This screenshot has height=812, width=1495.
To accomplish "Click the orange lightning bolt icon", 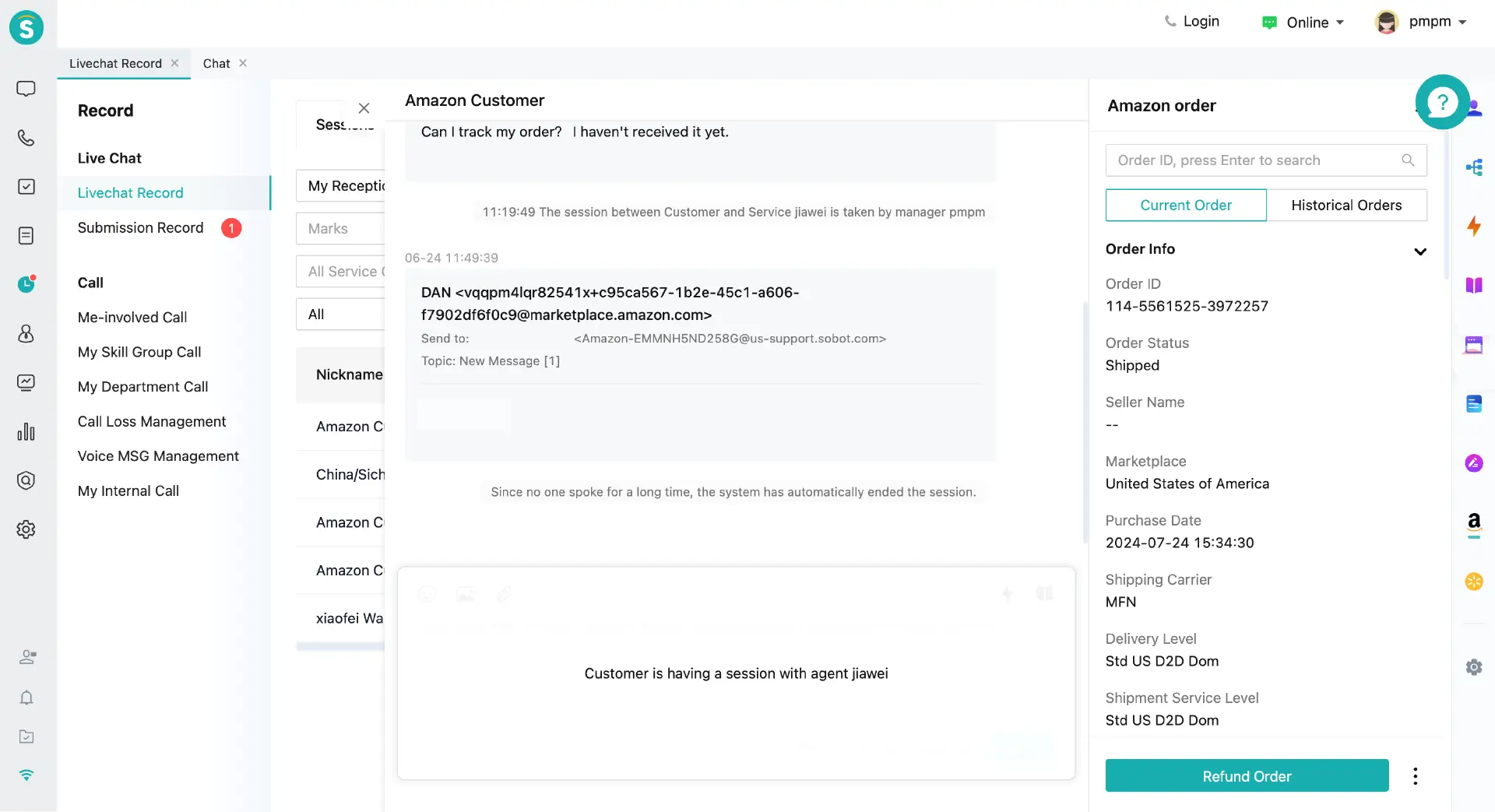I will tap(1474, 227).
